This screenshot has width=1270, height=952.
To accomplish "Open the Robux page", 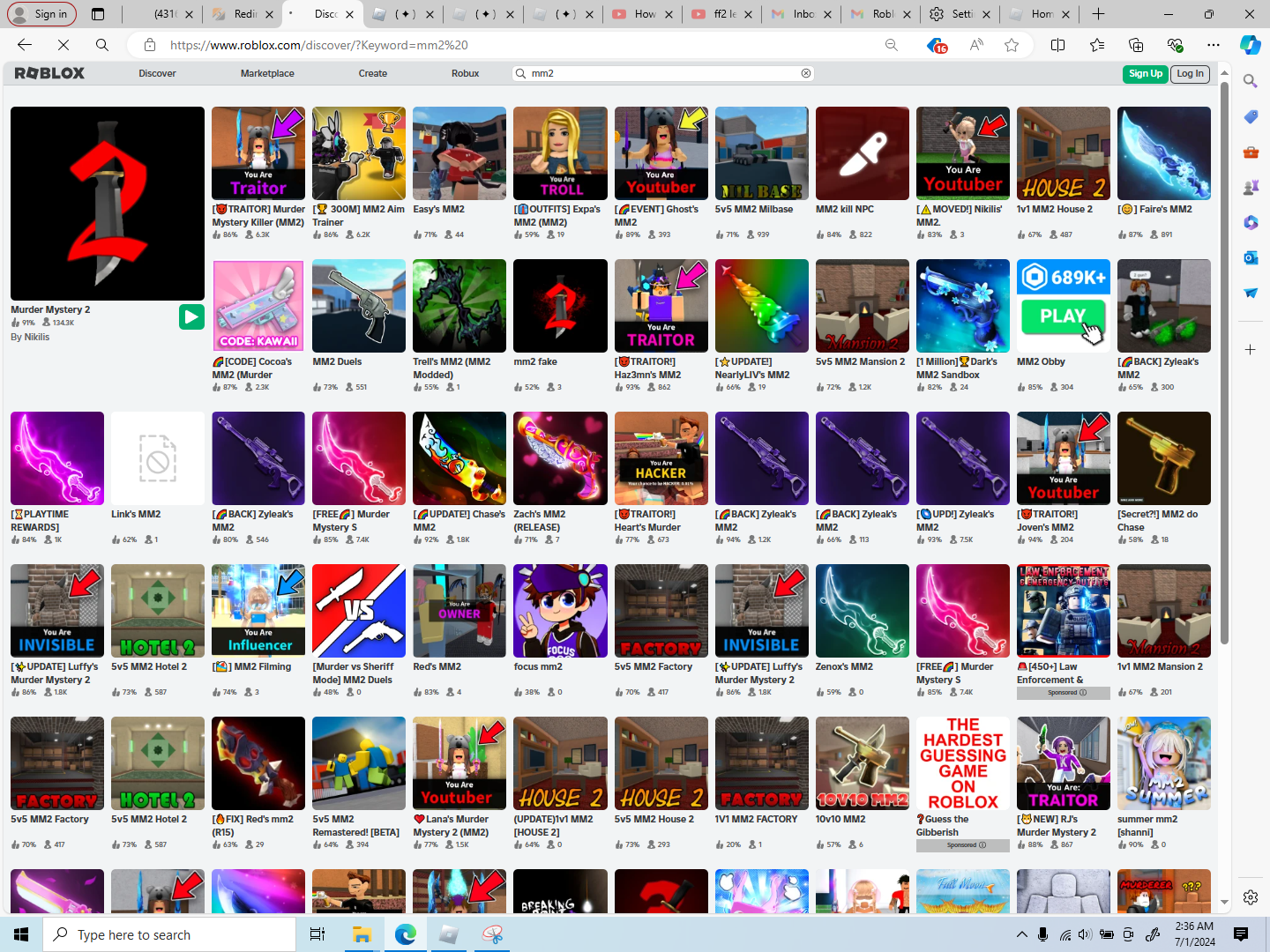I will tap(465, 73).
